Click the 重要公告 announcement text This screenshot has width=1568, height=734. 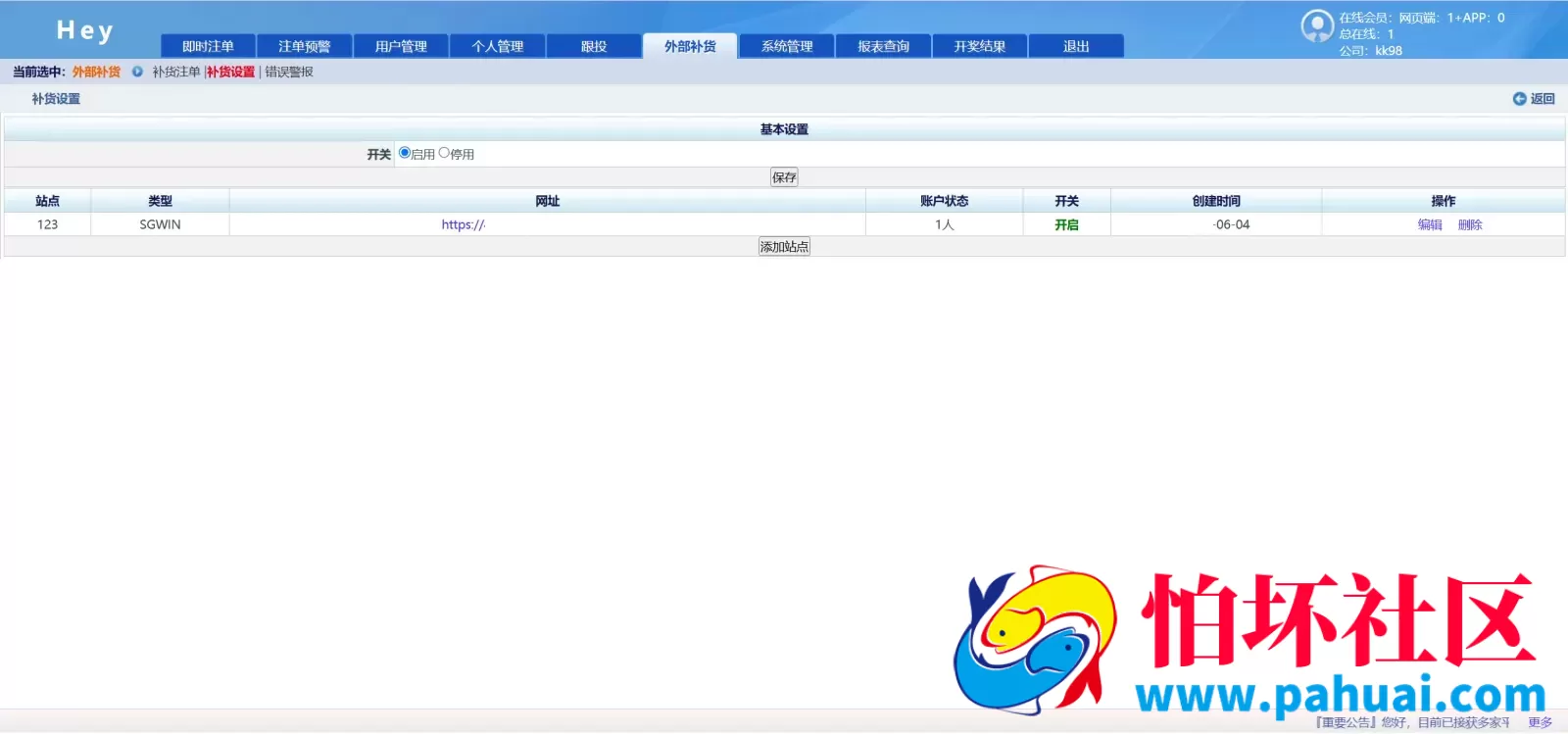pyautogui.click(x=1411, y=722)
